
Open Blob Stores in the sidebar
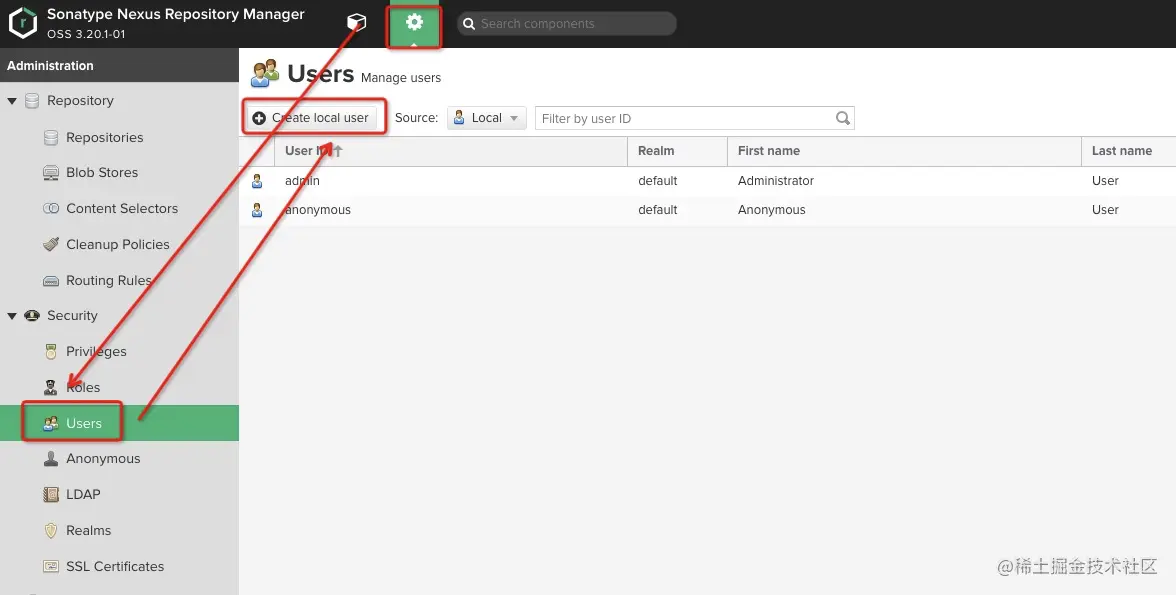tap(102, 173)
